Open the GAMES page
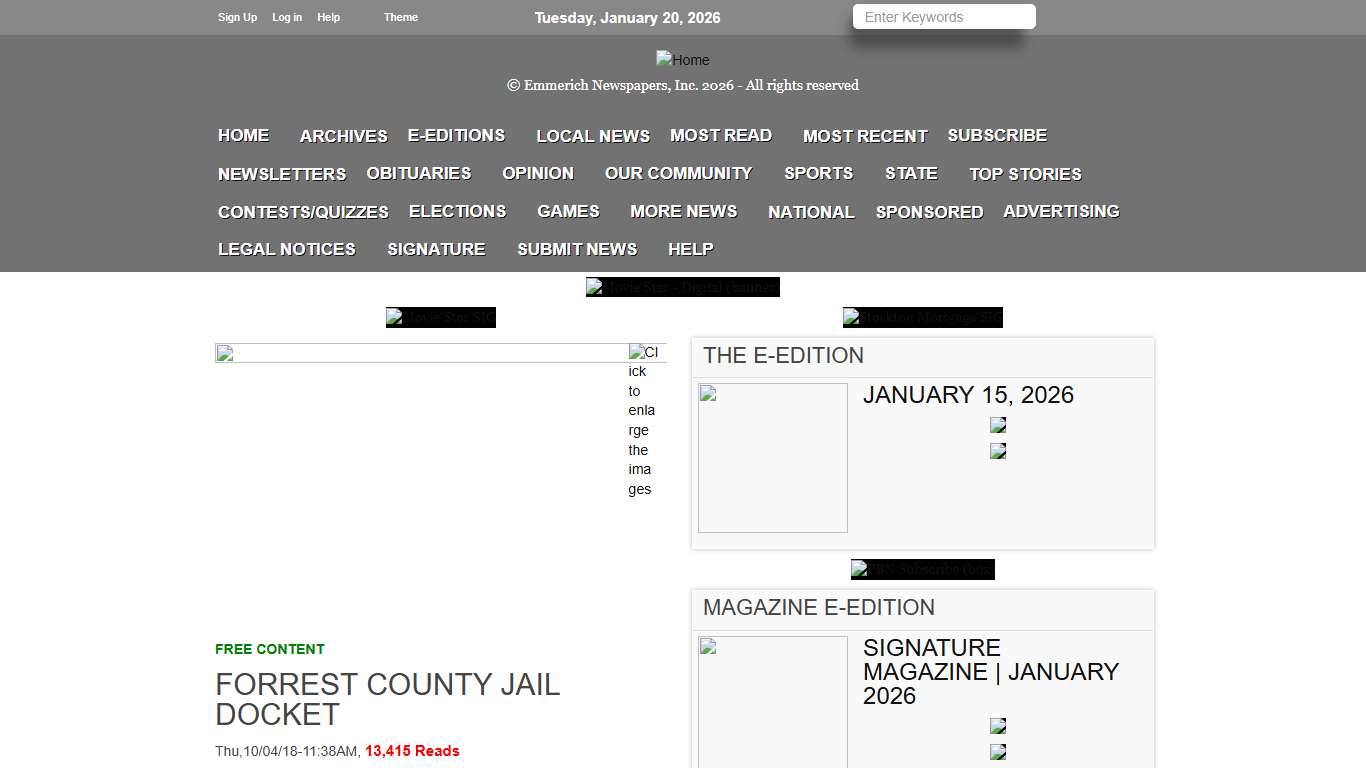 567,211
